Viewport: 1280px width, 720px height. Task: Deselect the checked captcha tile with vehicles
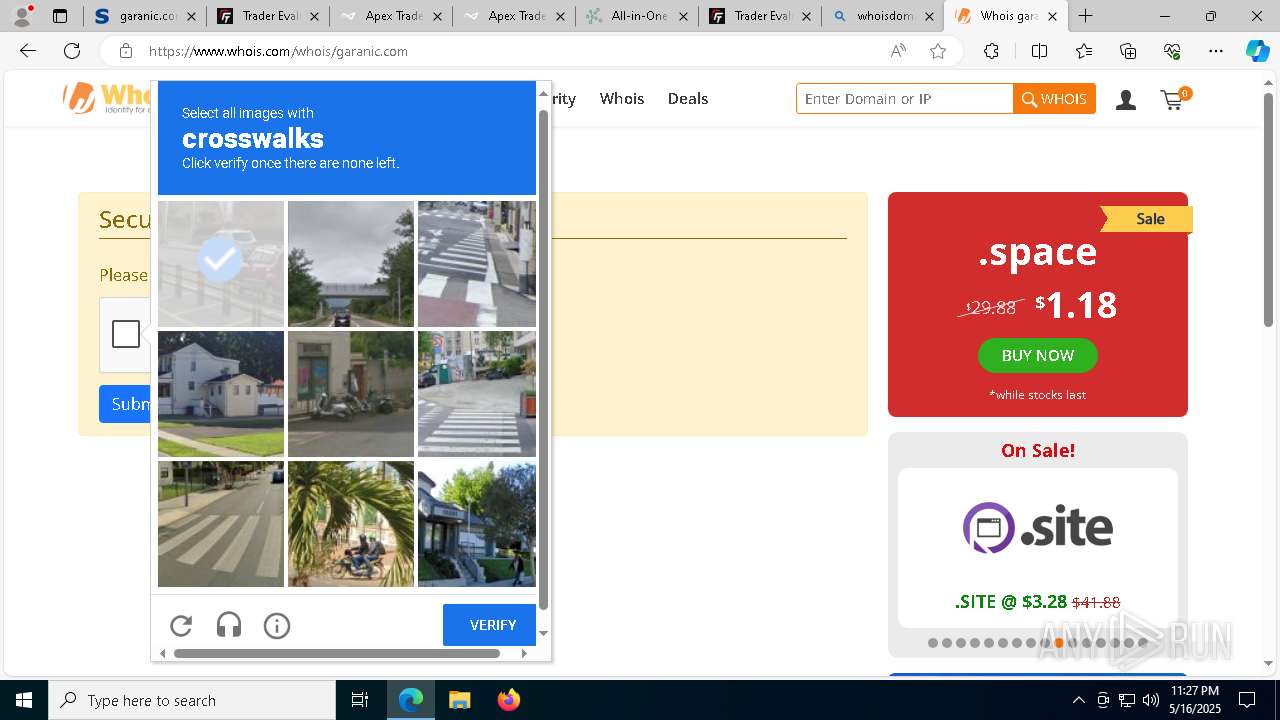(x=221, y=264)
